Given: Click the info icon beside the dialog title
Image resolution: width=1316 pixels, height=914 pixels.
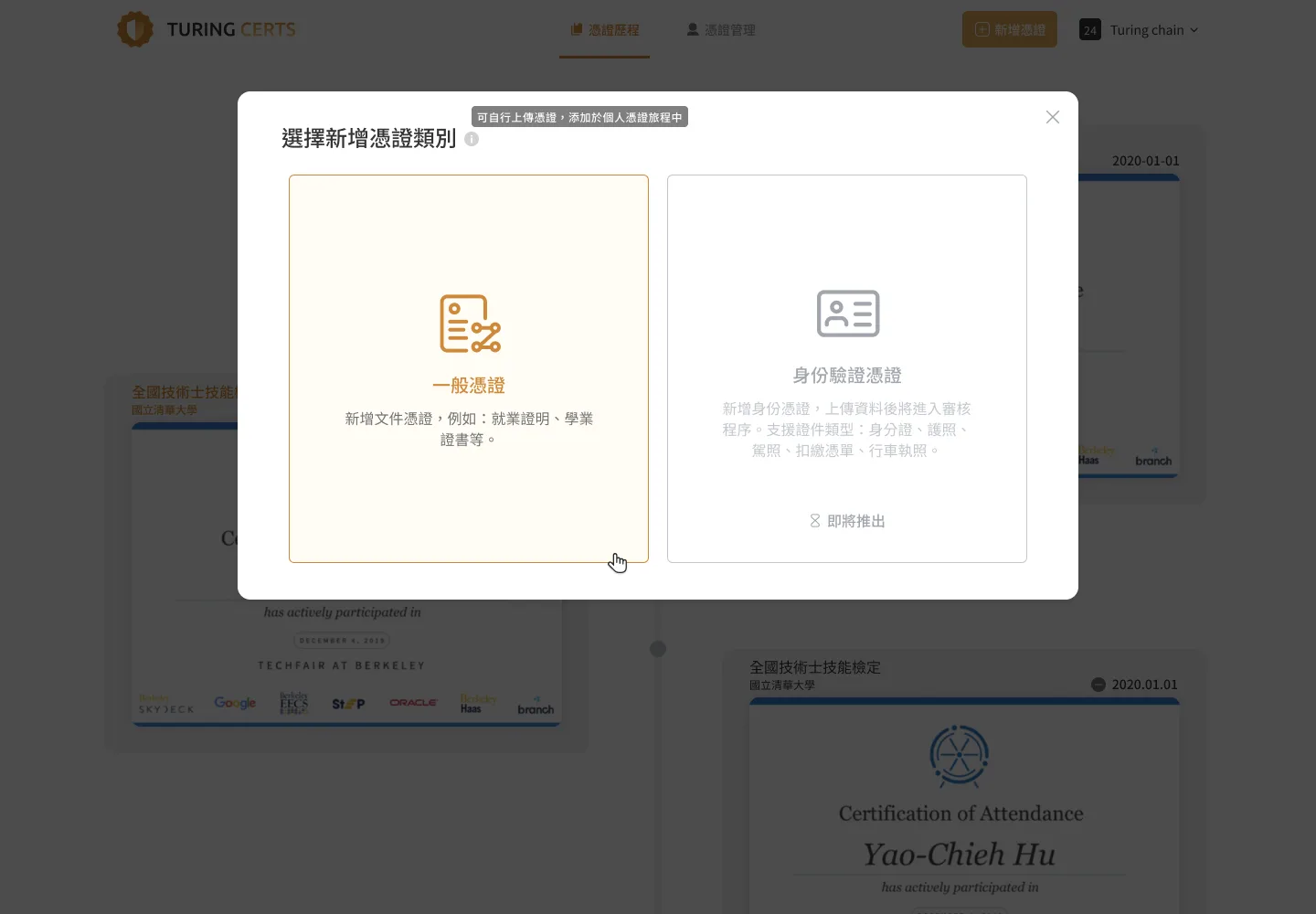Looking at the screenshot, I should point(472,139).
